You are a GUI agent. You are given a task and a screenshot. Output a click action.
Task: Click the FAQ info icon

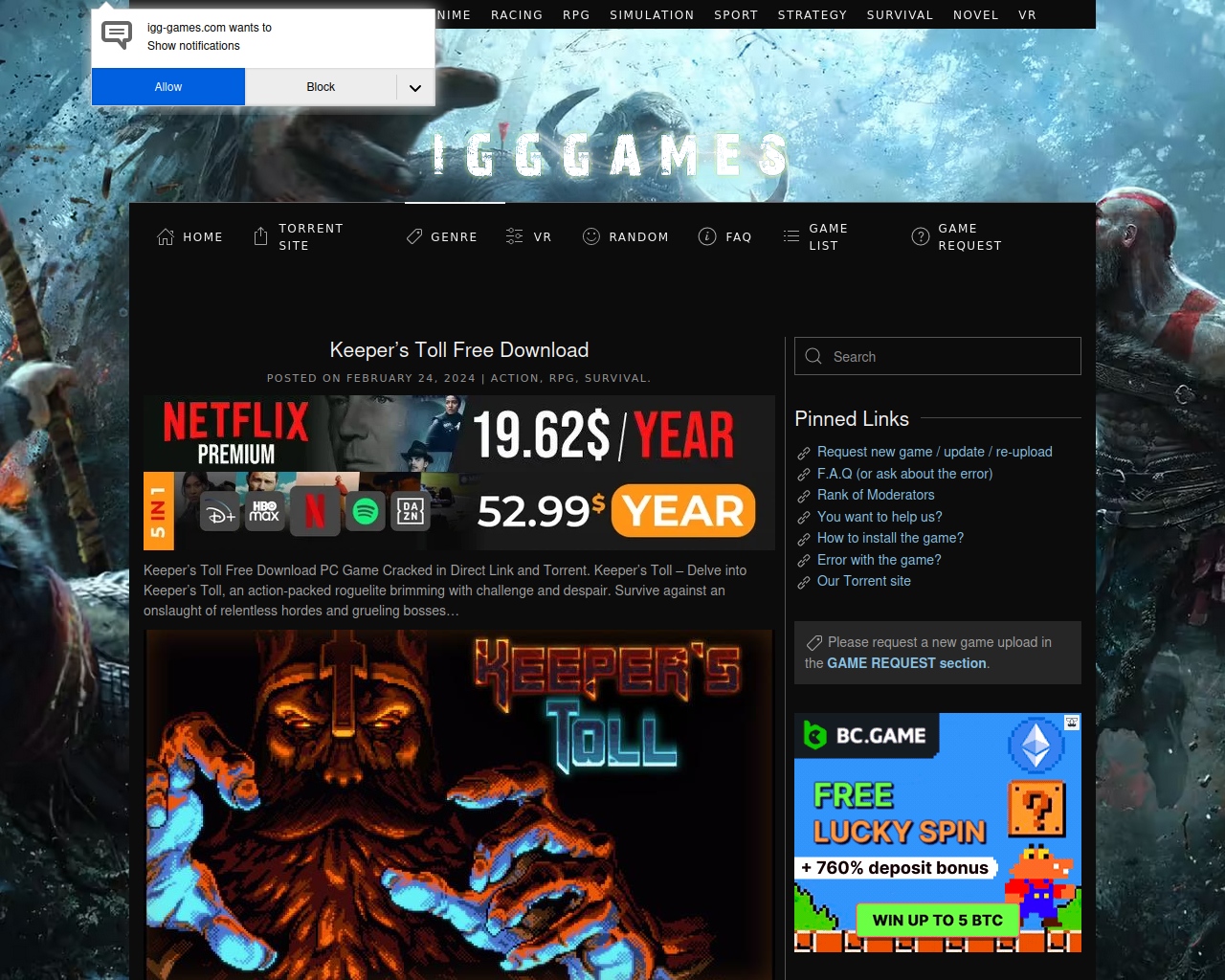(x=707, y=236)
